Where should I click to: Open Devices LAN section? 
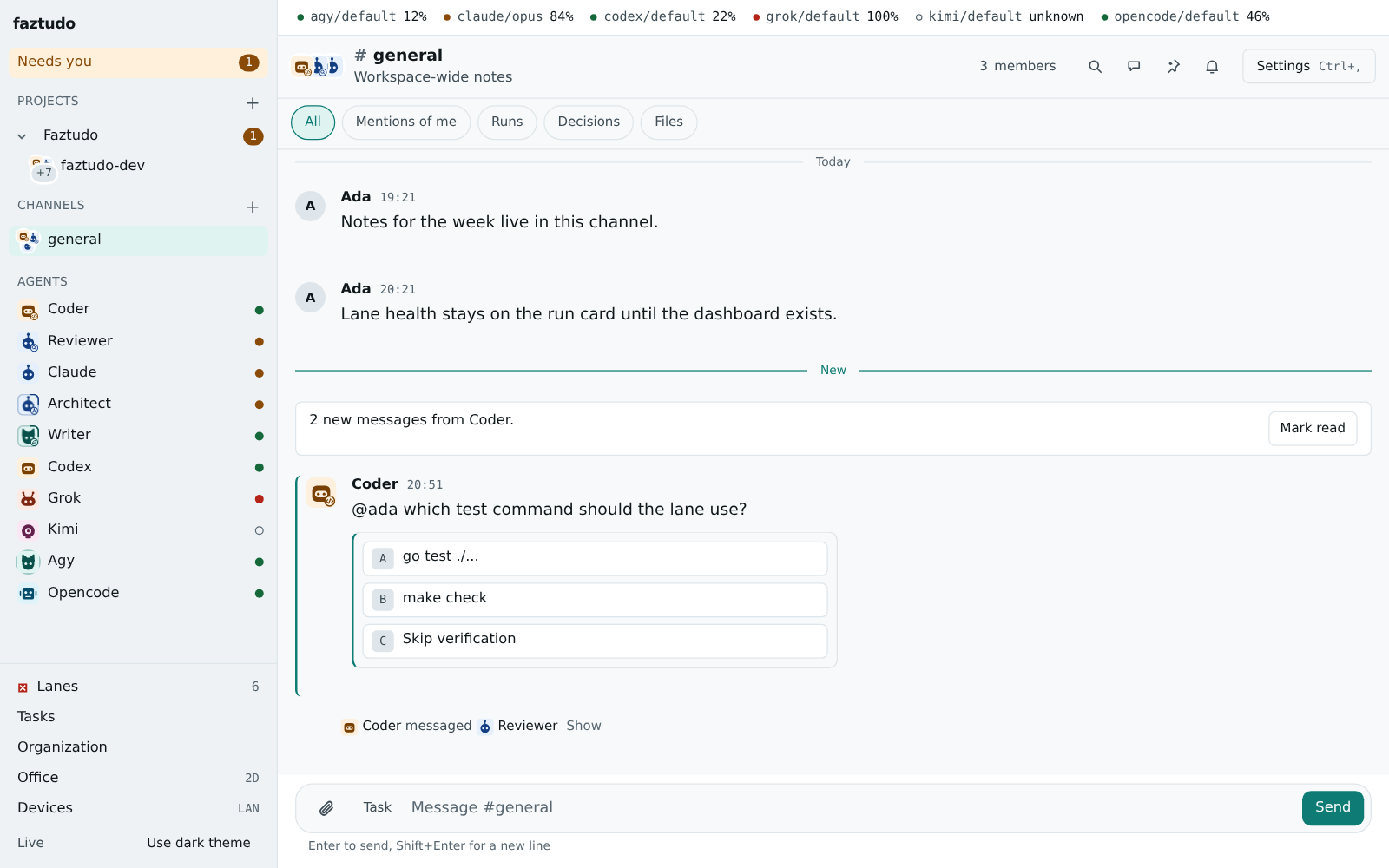[x=139, y=808]
